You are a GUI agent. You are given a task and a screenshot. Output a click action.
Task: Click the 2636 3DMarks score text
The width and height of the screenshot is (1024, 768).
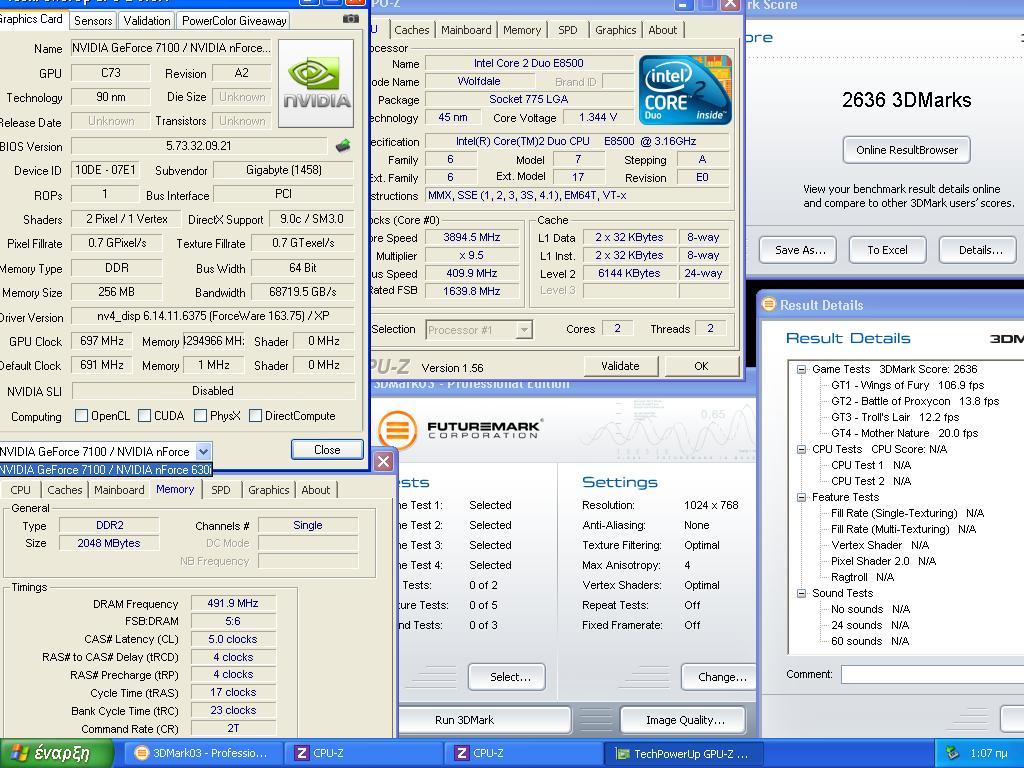(x=906, y=100)
